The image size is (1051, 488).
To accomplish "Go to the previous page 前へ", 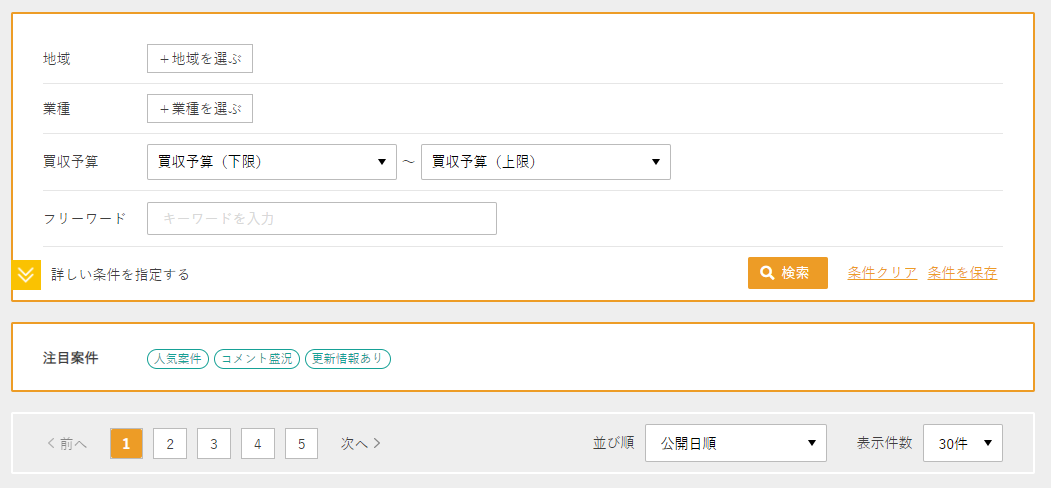I will pos(68,444).
